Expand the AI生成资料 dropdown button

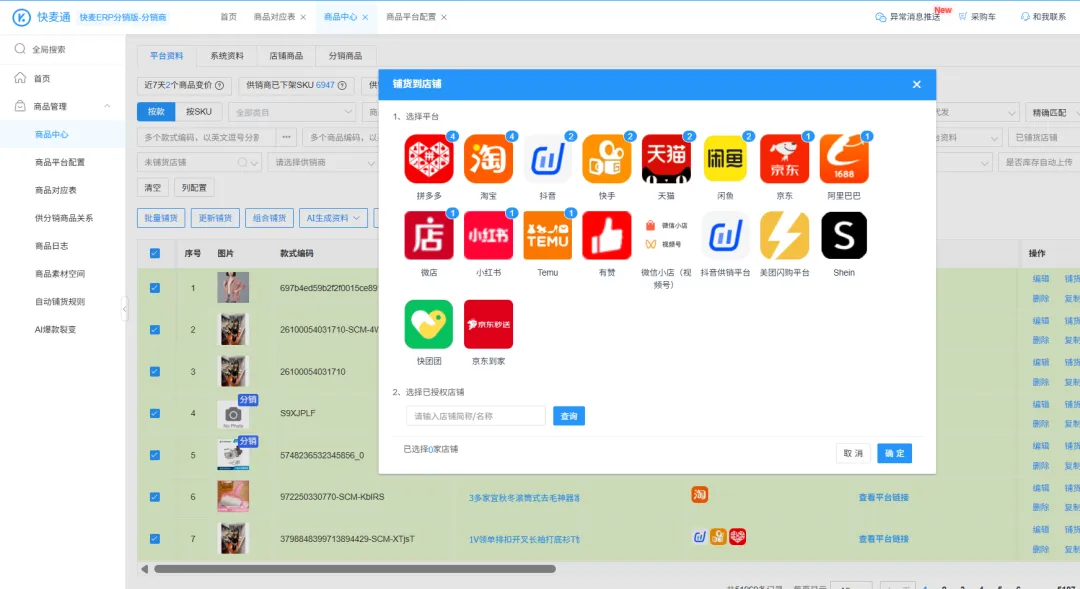333,218
